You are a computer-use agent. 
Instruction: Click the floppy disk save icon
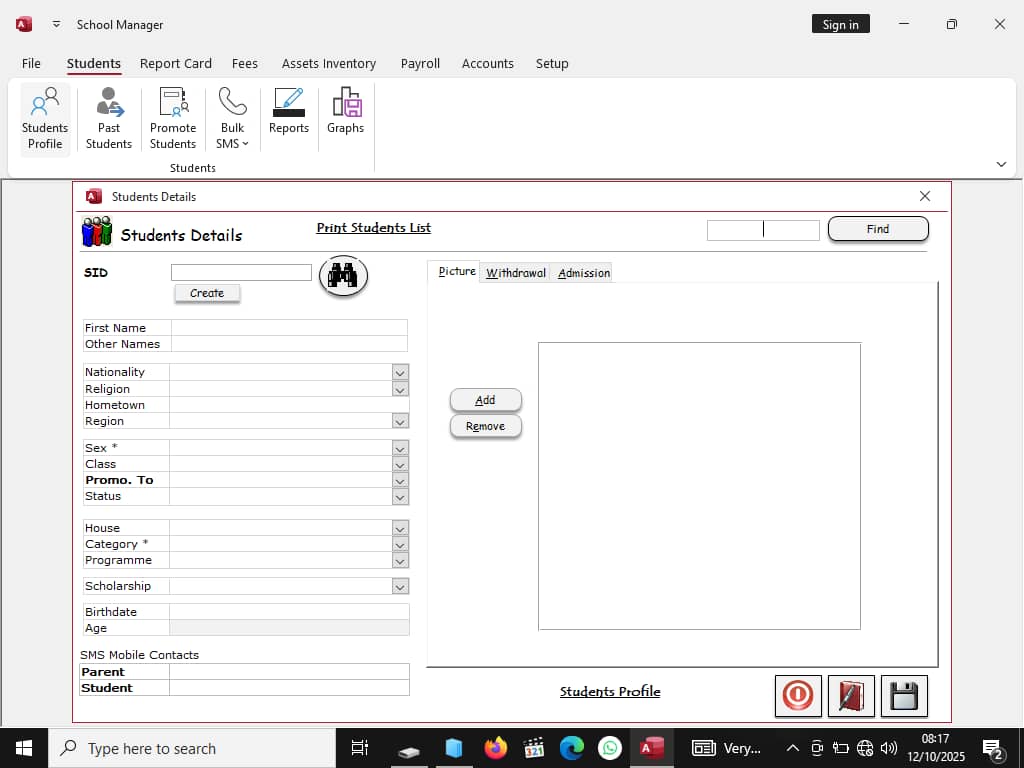[903, 696]
